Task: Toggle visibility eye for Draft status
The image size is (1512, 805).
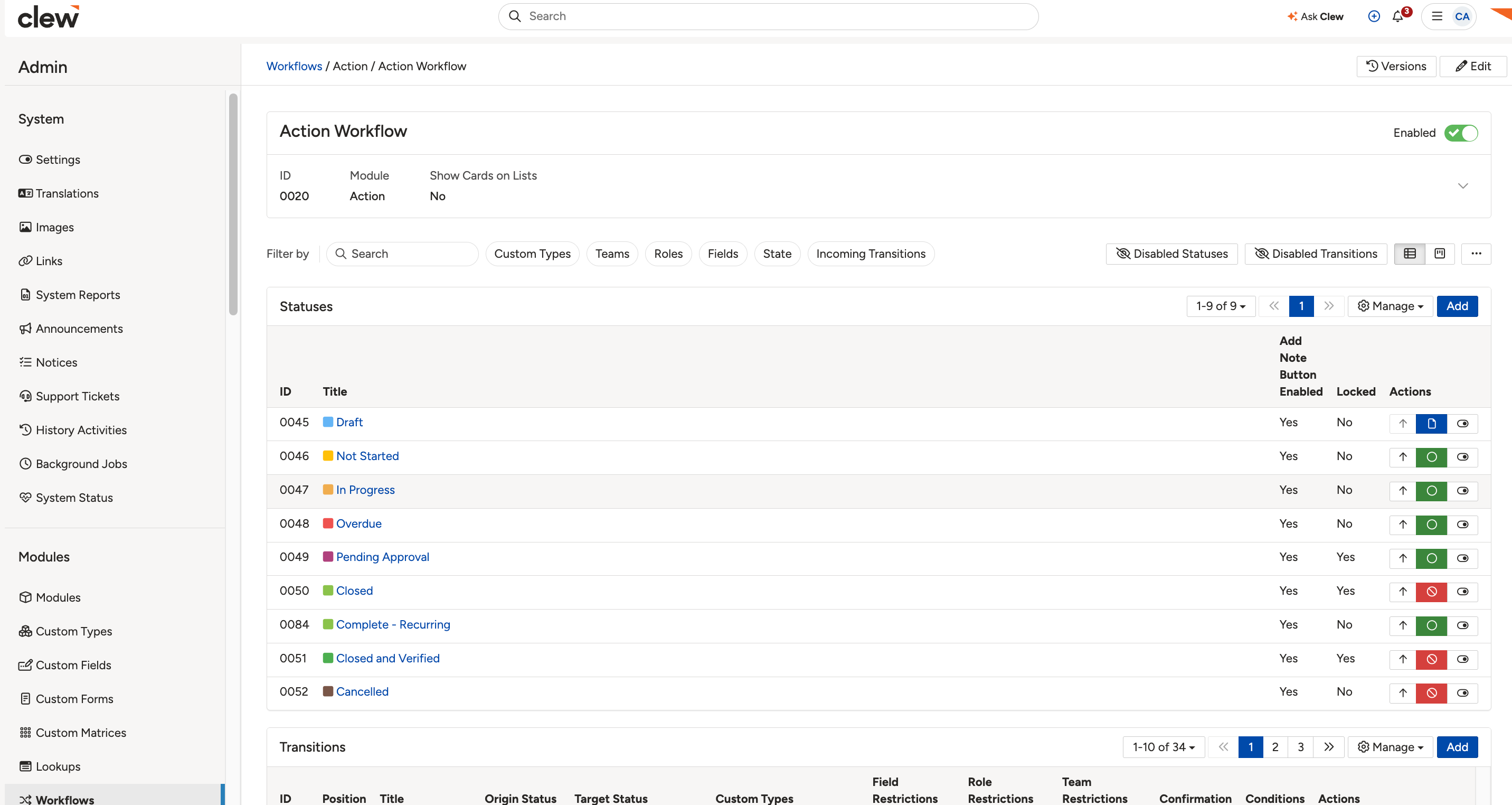Action: coord(1463,423)
